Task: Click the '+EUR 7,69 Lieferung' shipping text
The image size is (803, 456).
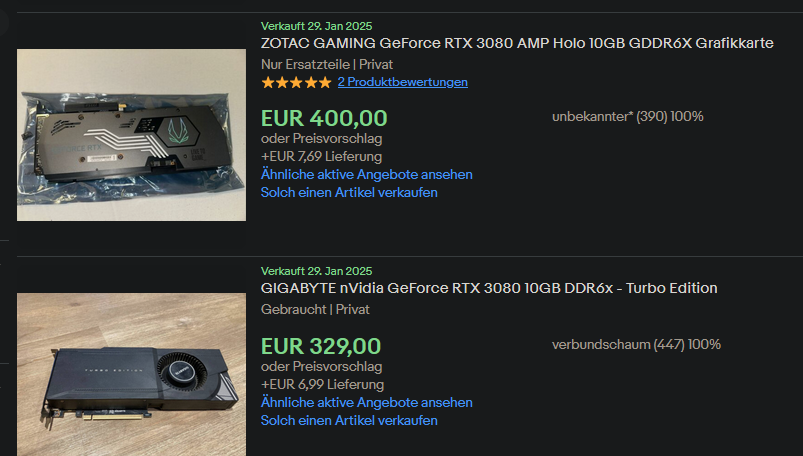Action: tap(322, 156)
